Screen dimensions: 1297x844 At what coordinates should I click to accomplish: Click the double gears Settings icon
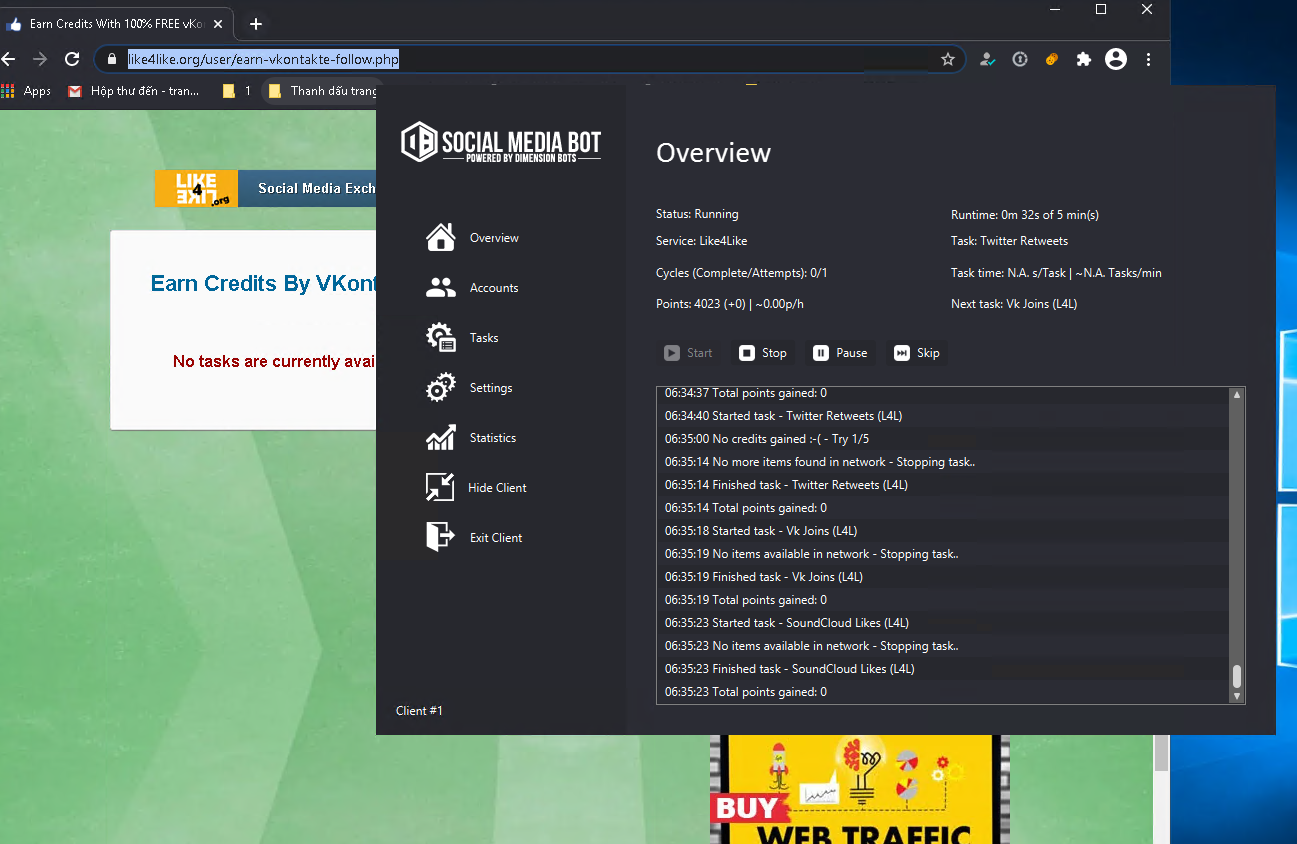[441, 388]
